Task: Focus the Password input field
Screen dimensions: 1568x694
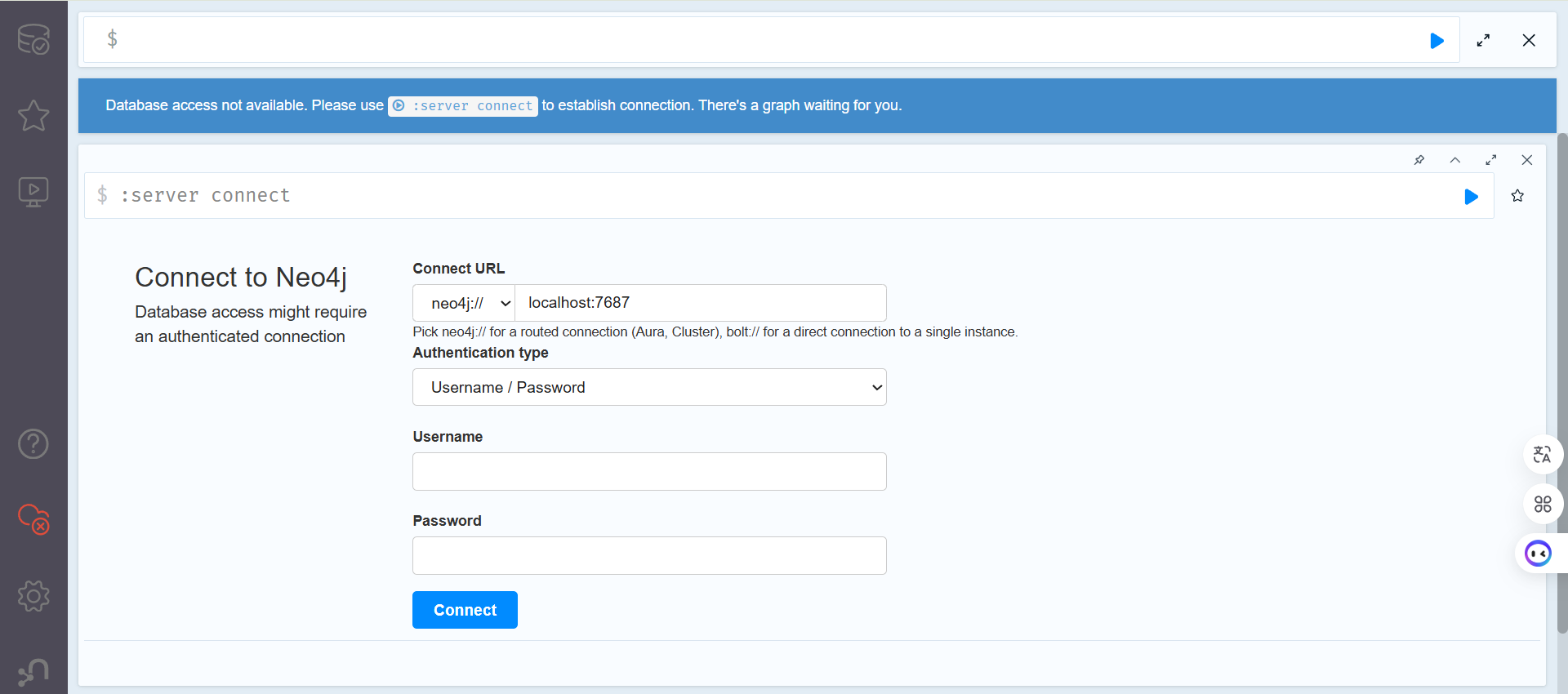Action: pyautogui.click(x=649, y=555)
